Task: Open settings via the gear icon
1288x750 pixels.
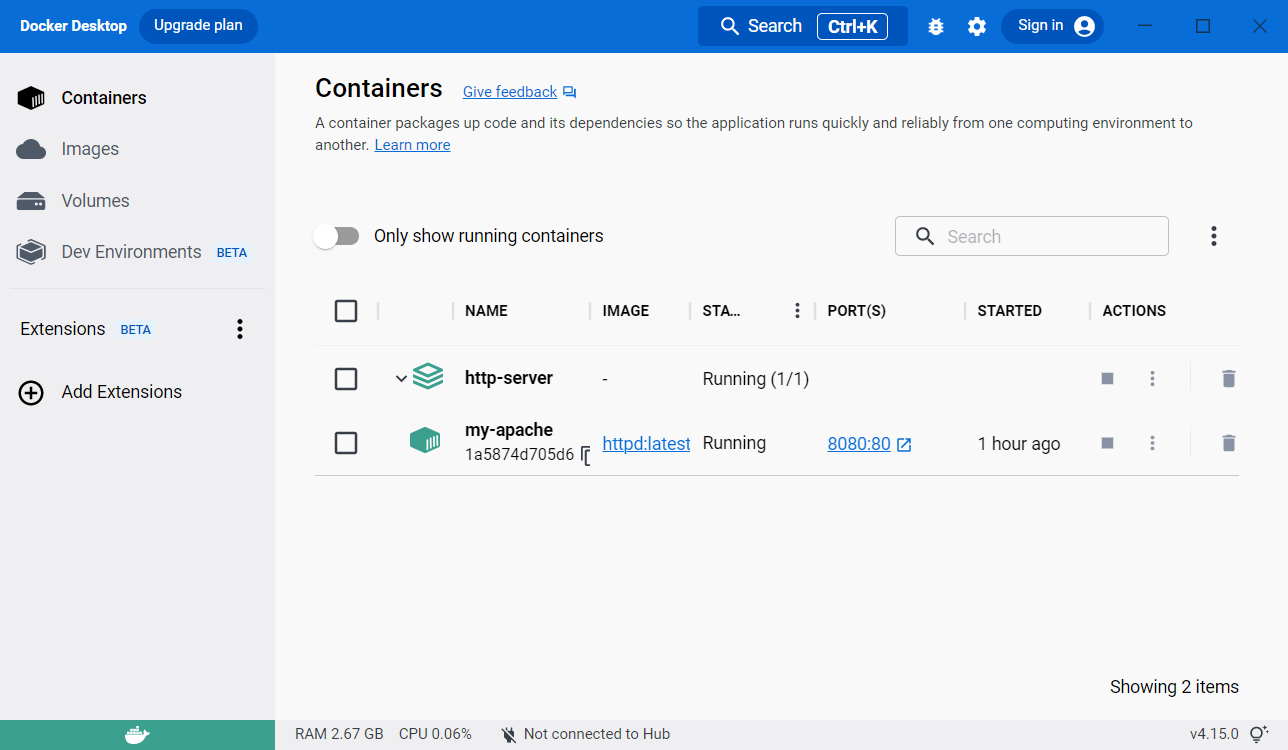Action: tap(977, 27)
